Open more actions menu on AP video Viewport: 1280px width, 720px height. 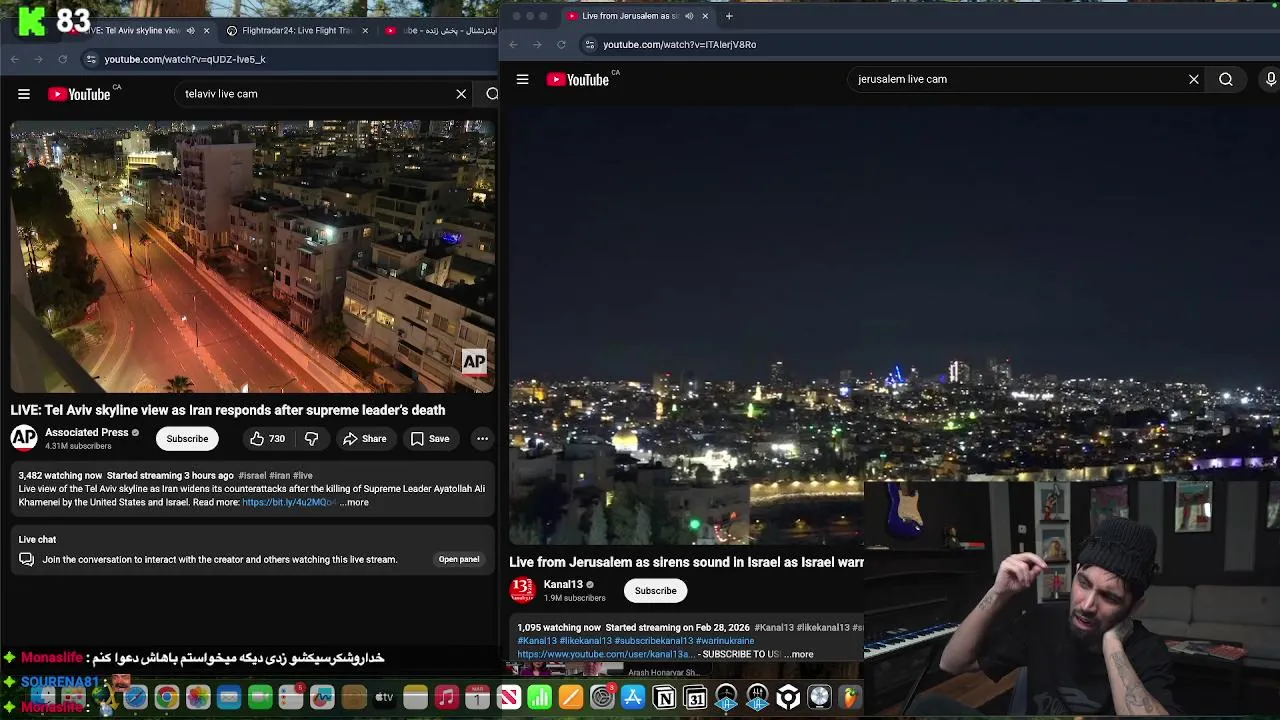[482, 438]
